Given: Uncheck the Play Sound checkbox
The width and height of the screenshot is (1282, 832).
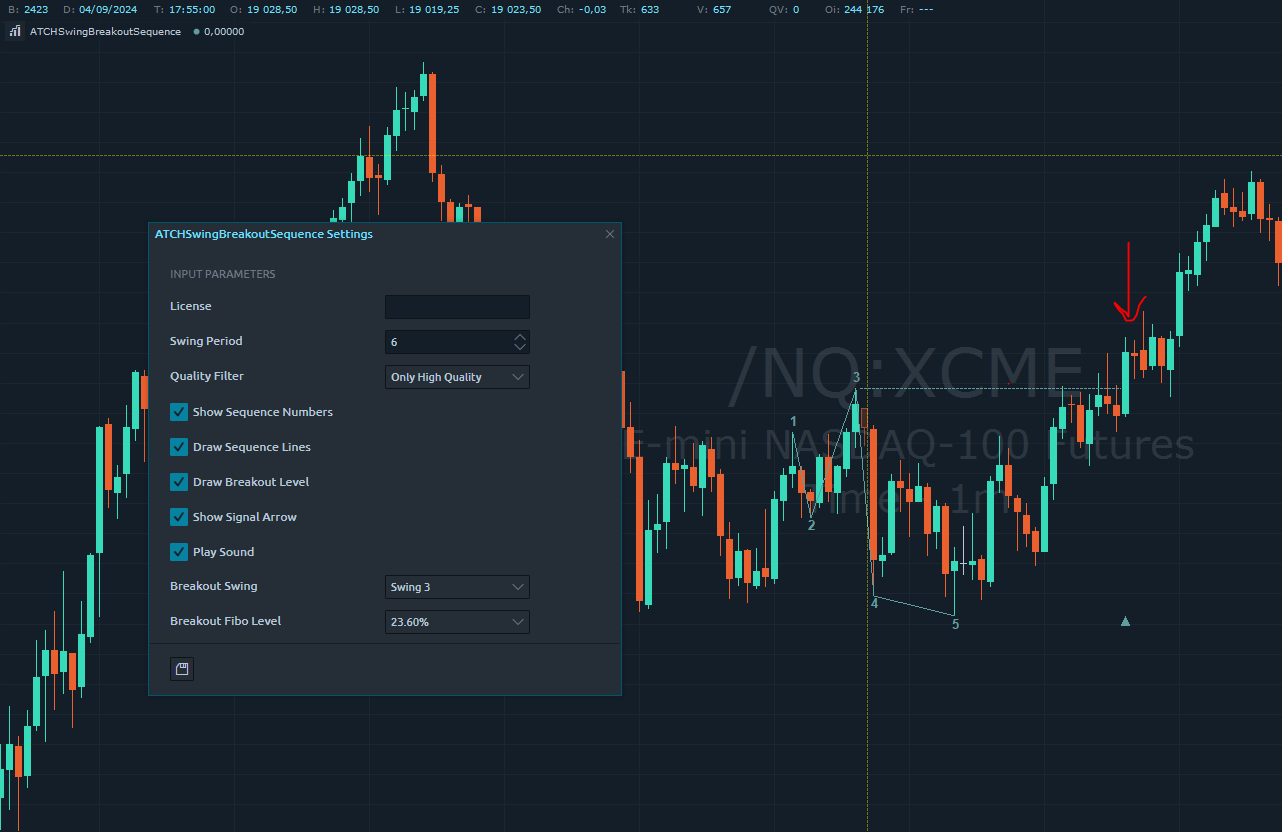Looking at the screenshot, I should point(179,552).
